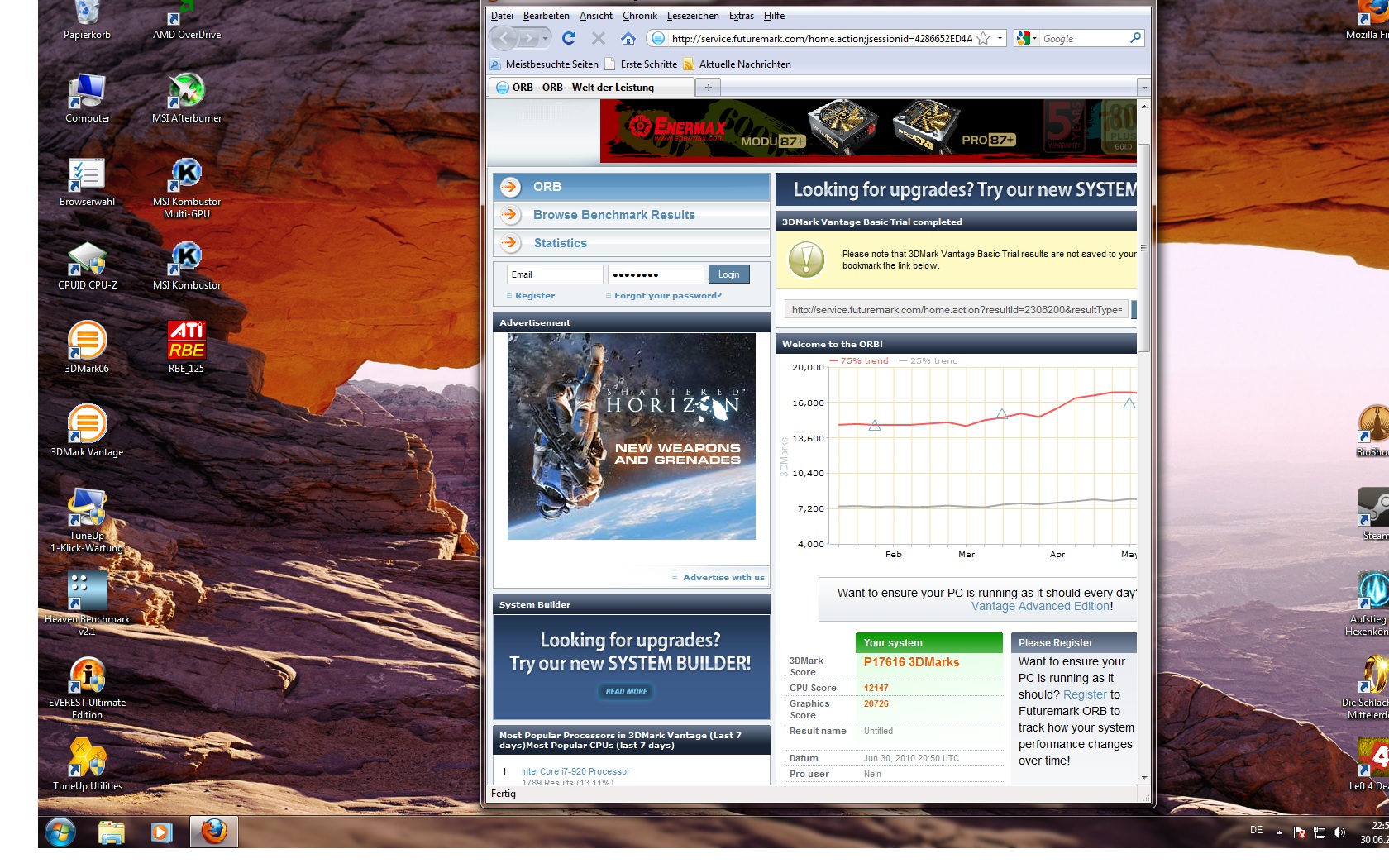1389x868 pixels.
Task: Click the Email input field
Action: pyautogui.click(x=554, y=274)
